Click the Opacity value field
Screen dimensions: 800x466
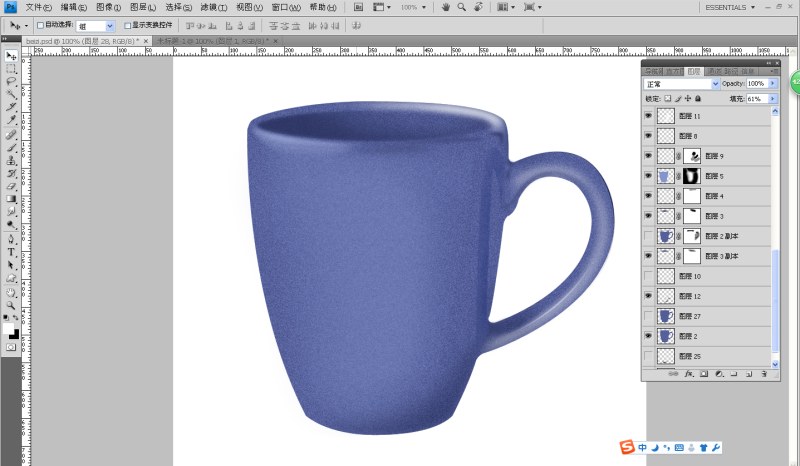point(757,84)
